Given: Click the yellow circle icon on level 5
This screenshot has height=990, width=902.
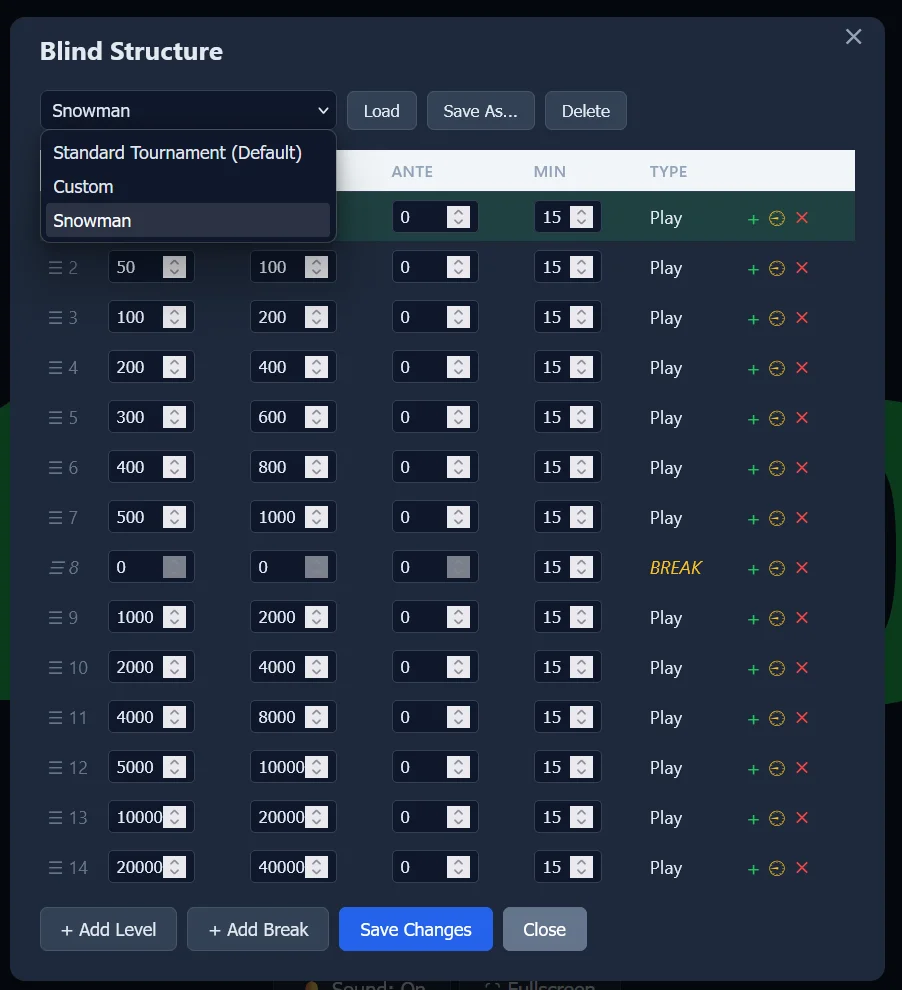Looking at the screenshot, I should pyautogui.click(x=777, y=418).
